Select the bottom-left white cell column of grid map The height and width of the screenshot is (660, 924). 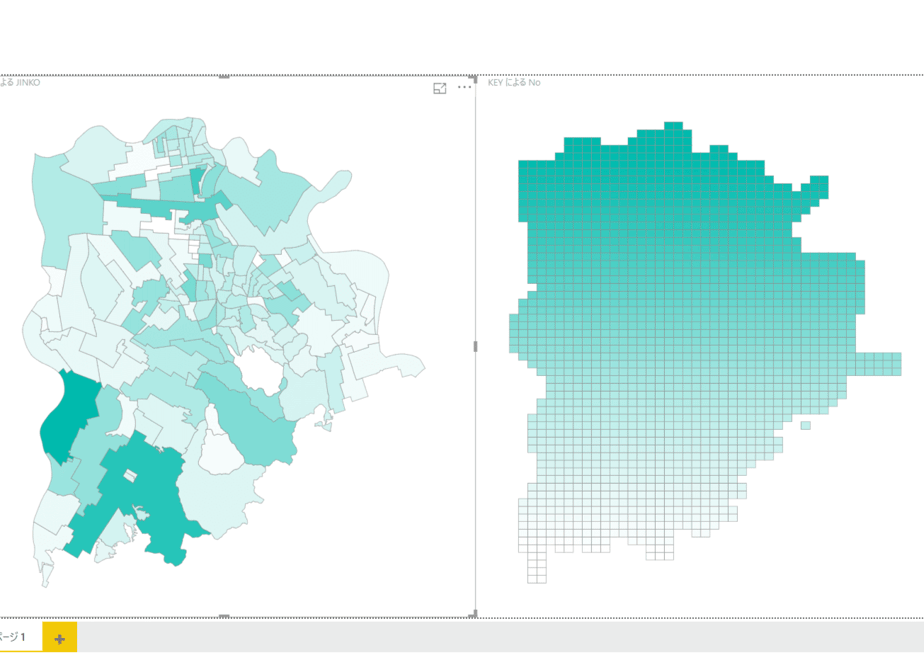tap(537, 568)
